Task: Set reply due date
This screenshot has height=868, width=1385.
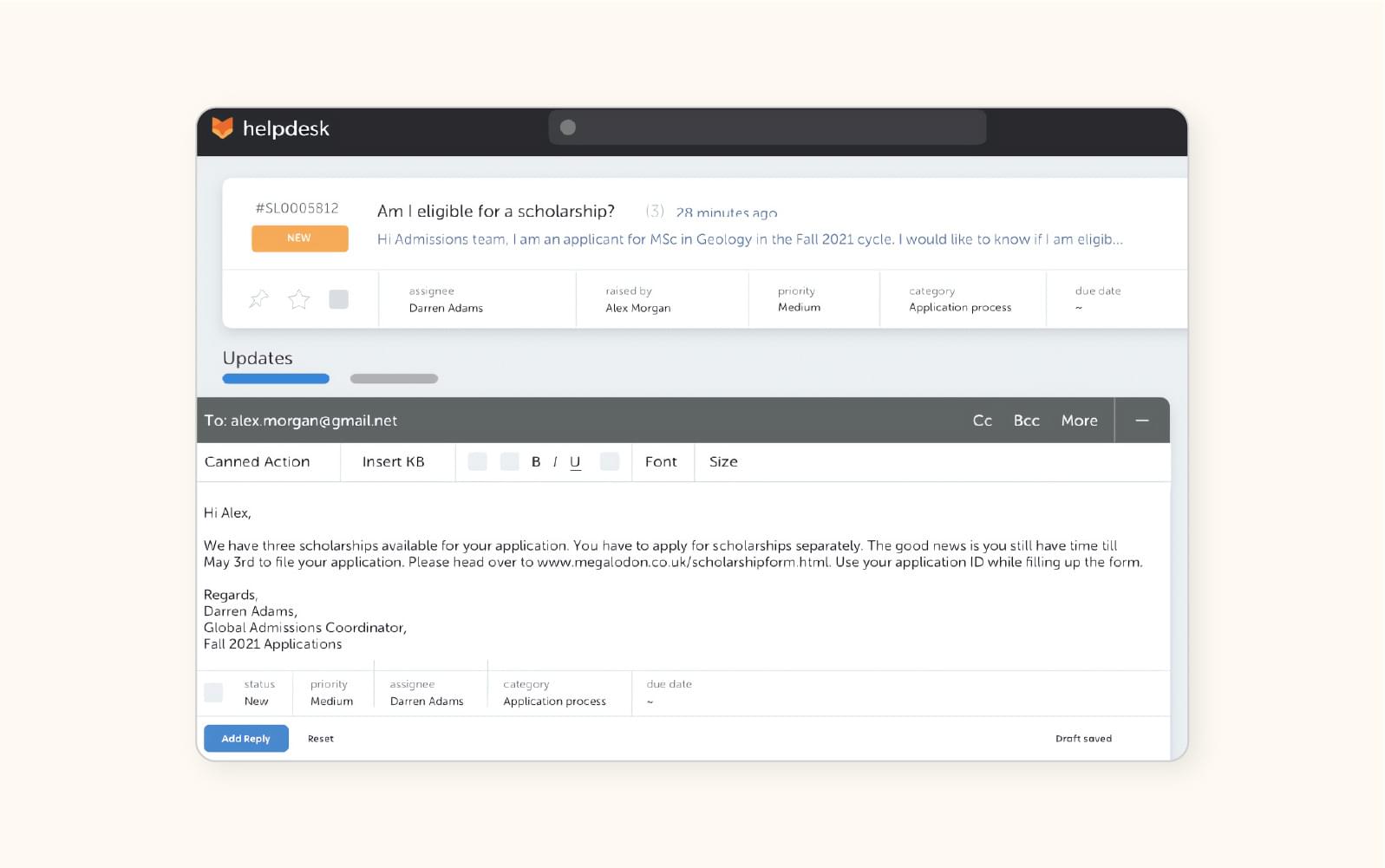Action: [x=669, y=693]
